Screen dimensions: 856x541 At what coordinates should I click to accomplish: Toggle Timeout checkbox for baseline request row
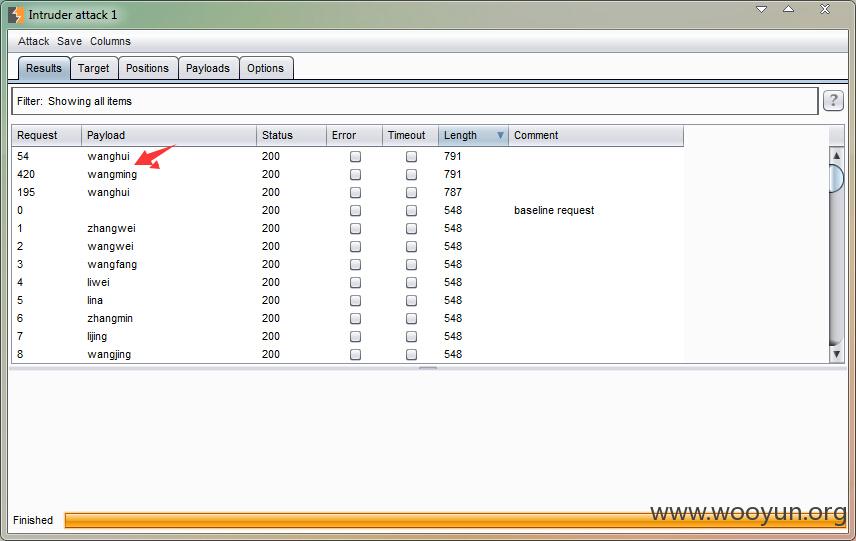[411, 211]
